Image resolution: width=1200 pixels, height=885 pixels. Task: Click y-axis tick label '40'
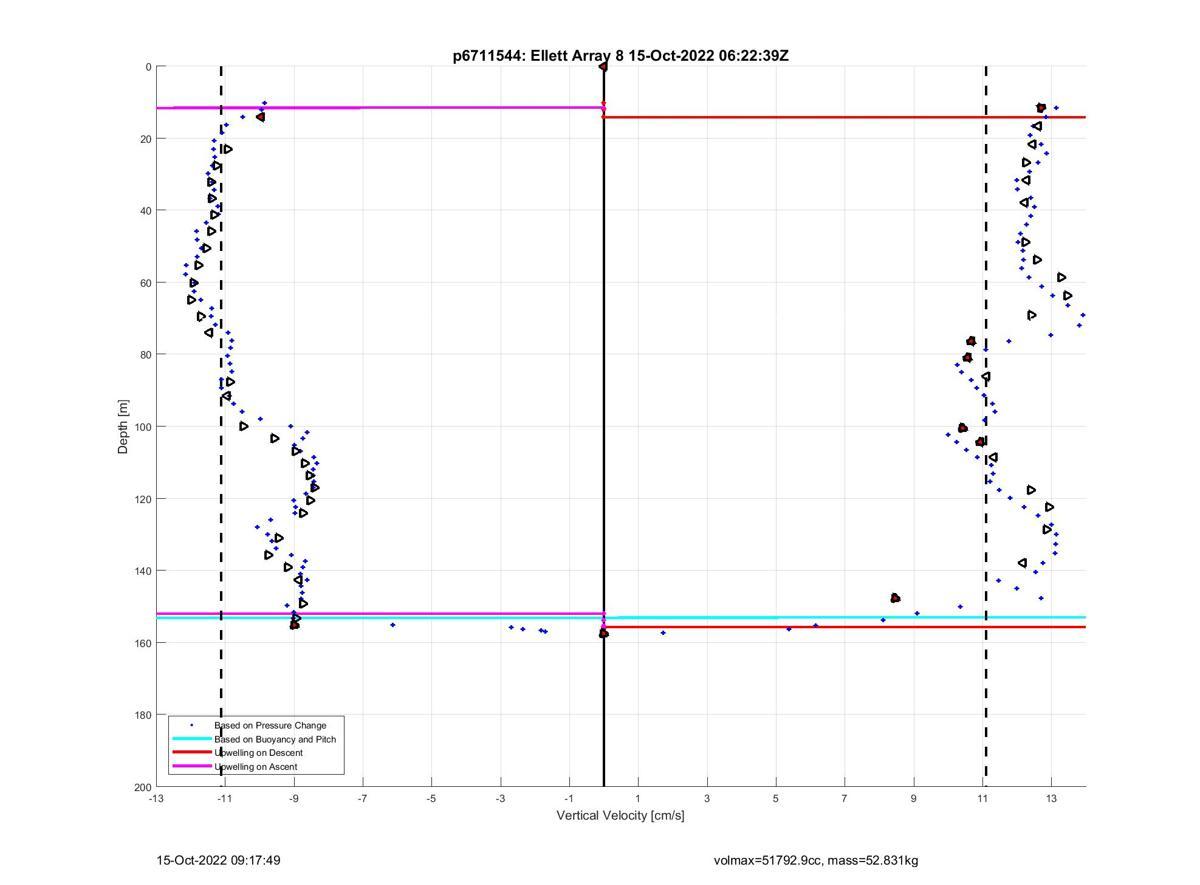(x=145, y=211)
